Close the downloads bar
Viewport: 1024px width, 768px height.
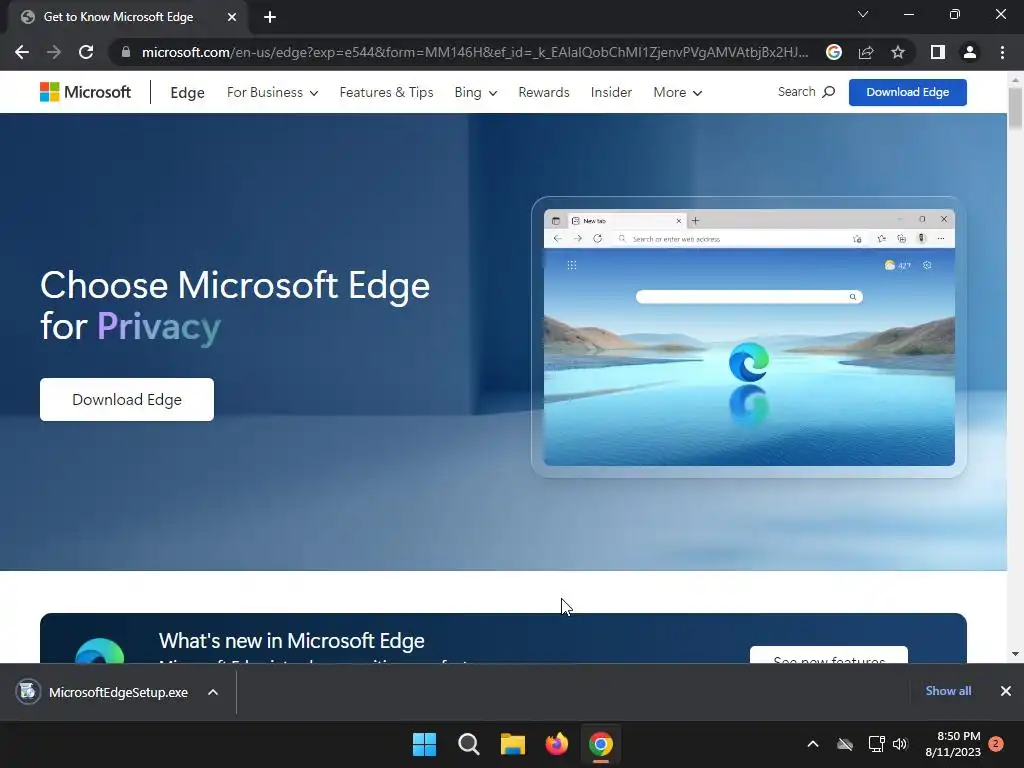click(1006, 691)
